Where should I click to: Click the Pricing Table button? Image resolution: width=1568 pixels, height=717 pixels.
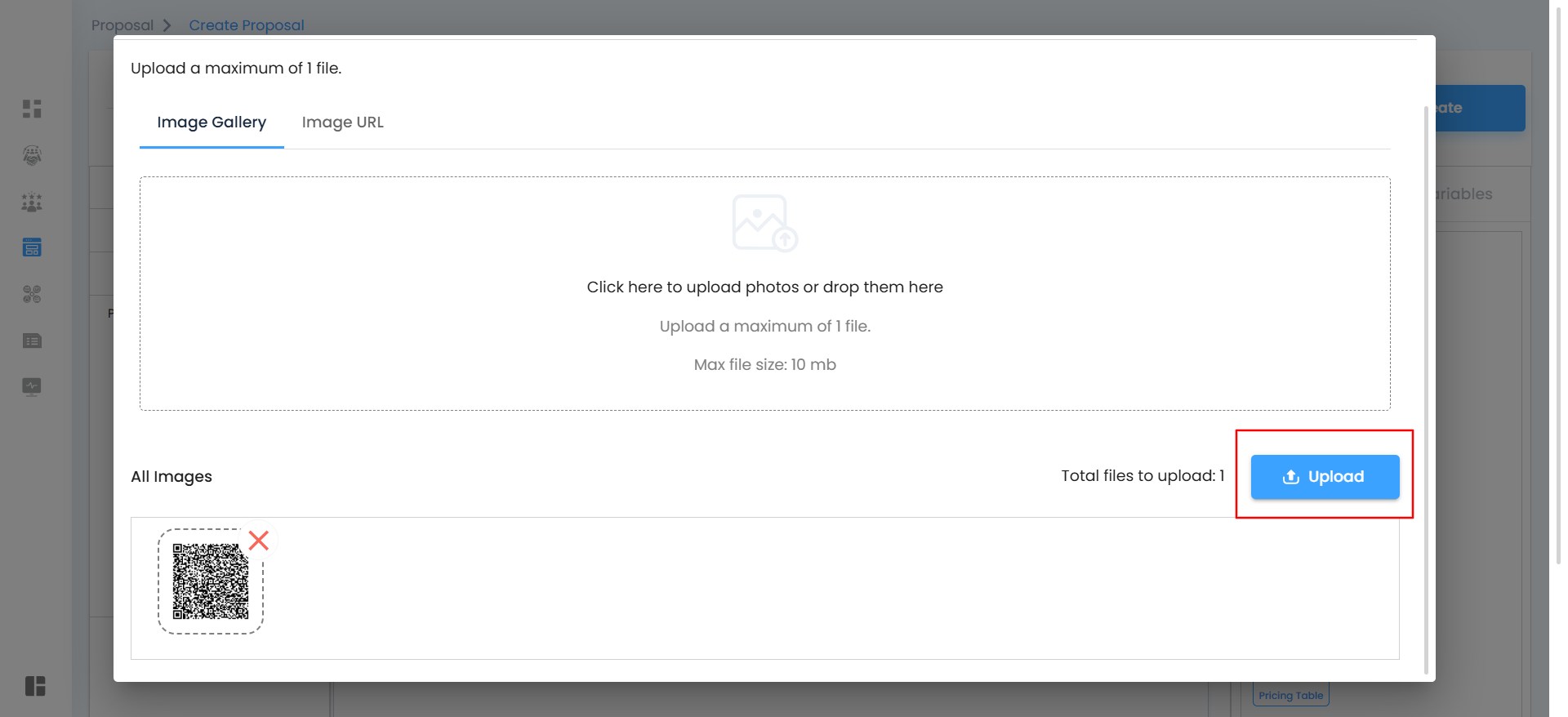pos(1290,696)
